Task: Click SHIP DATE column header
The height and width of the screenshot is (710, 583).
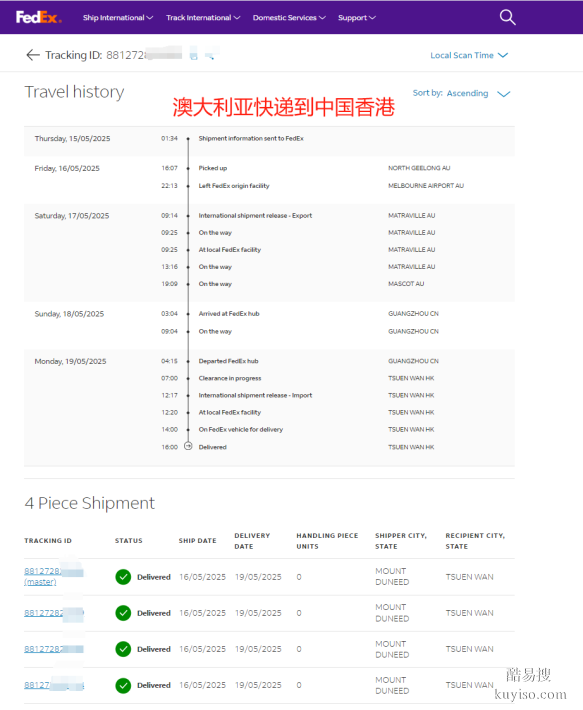Action: pos(197,541)
